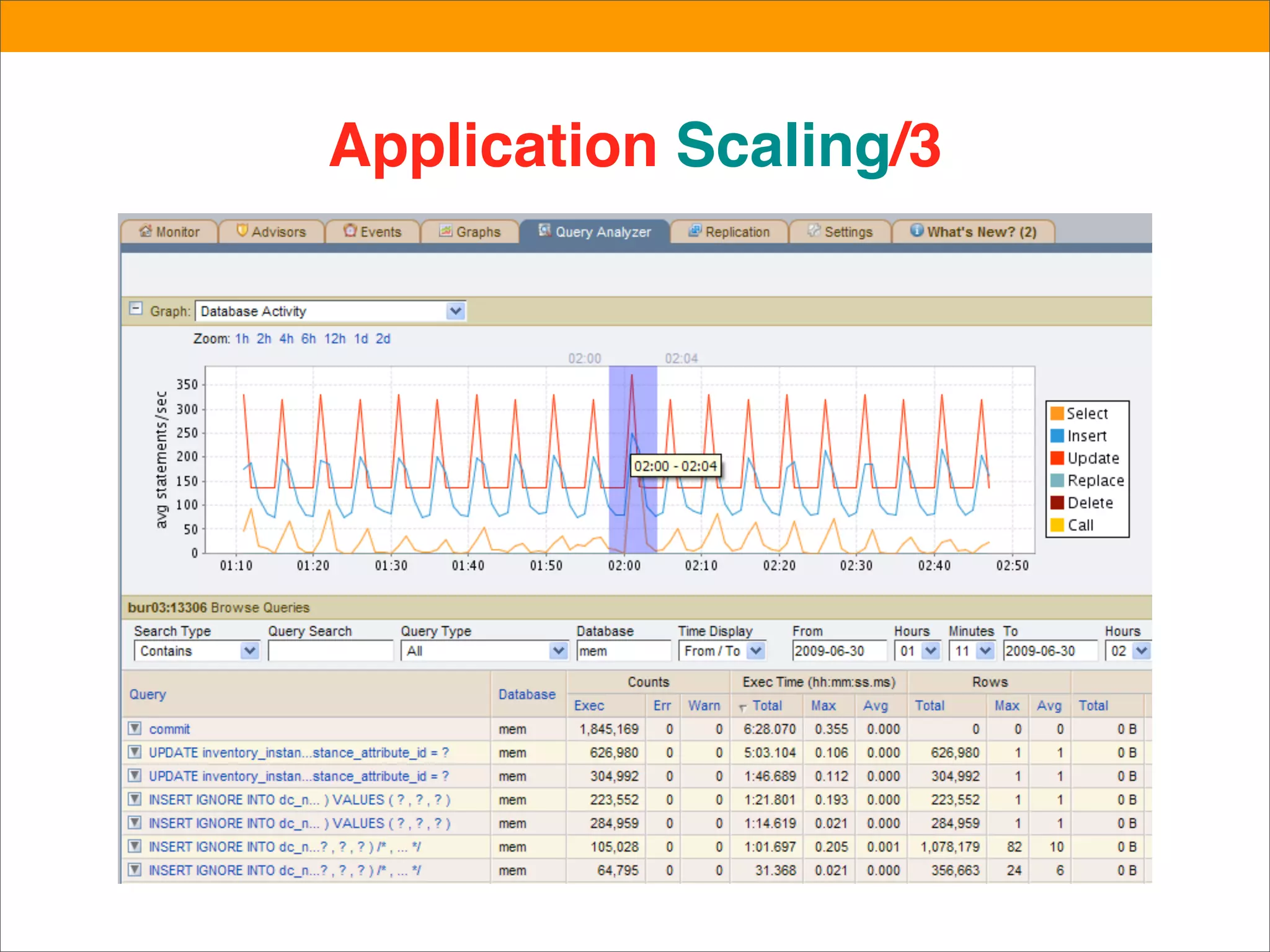Click the Insert legend color swatch
1270x952 pixels.
(1057, 436)
